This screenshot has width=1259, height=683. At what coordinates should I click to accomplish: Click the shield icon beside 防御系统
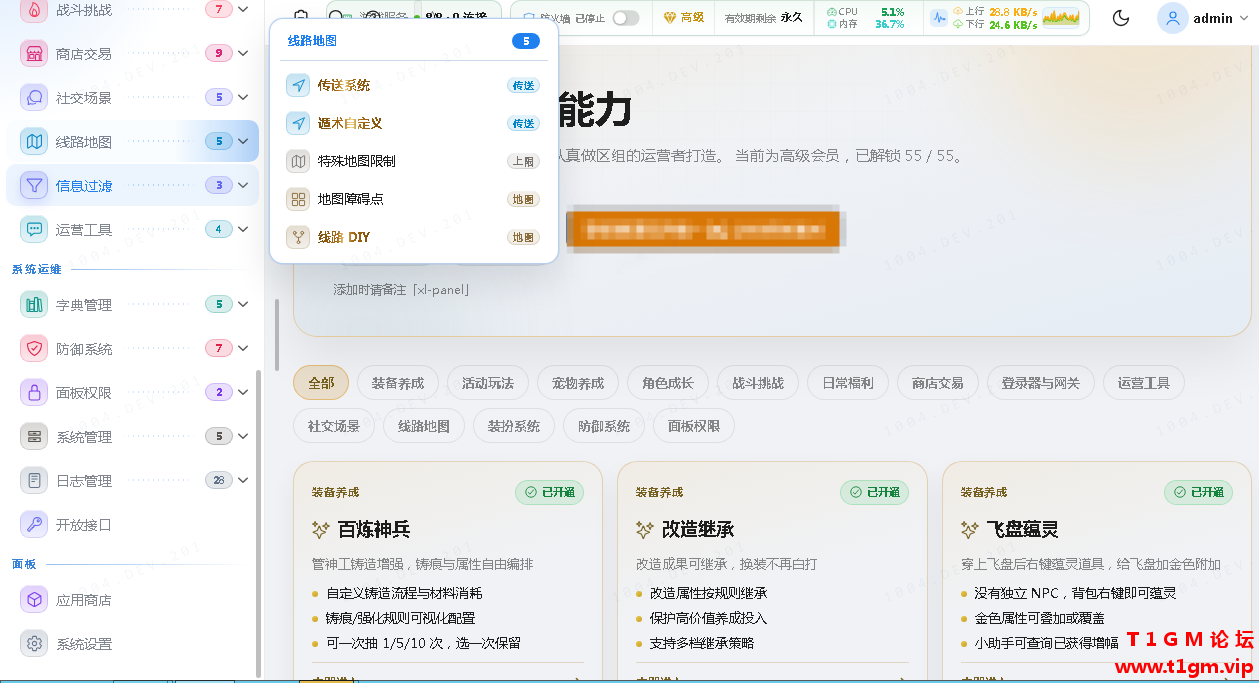pyautogui.click(x=35, y=349)
